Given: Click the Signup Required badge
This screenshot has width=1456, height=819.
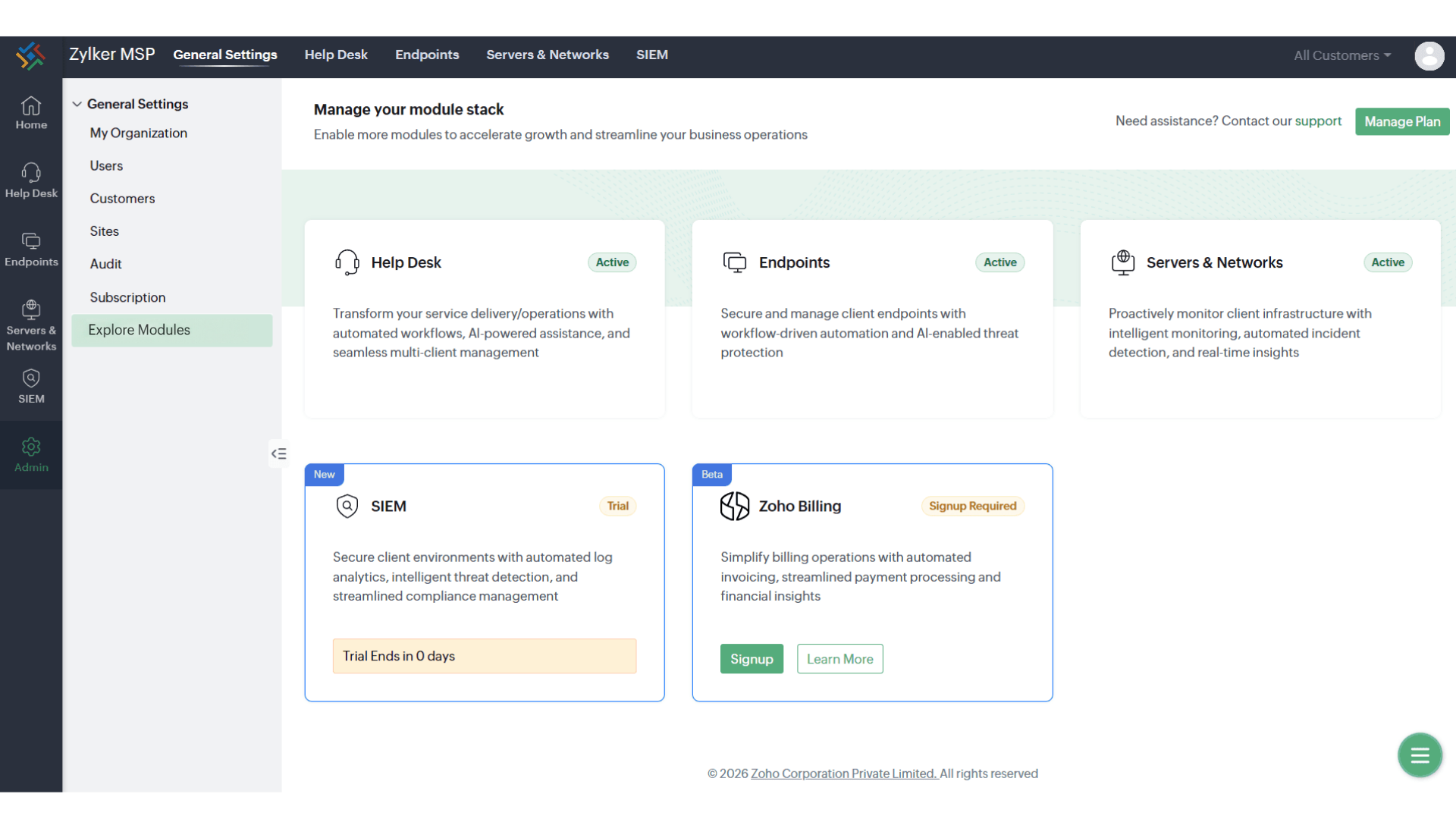Looking at the screenshot, I should 972,506.
